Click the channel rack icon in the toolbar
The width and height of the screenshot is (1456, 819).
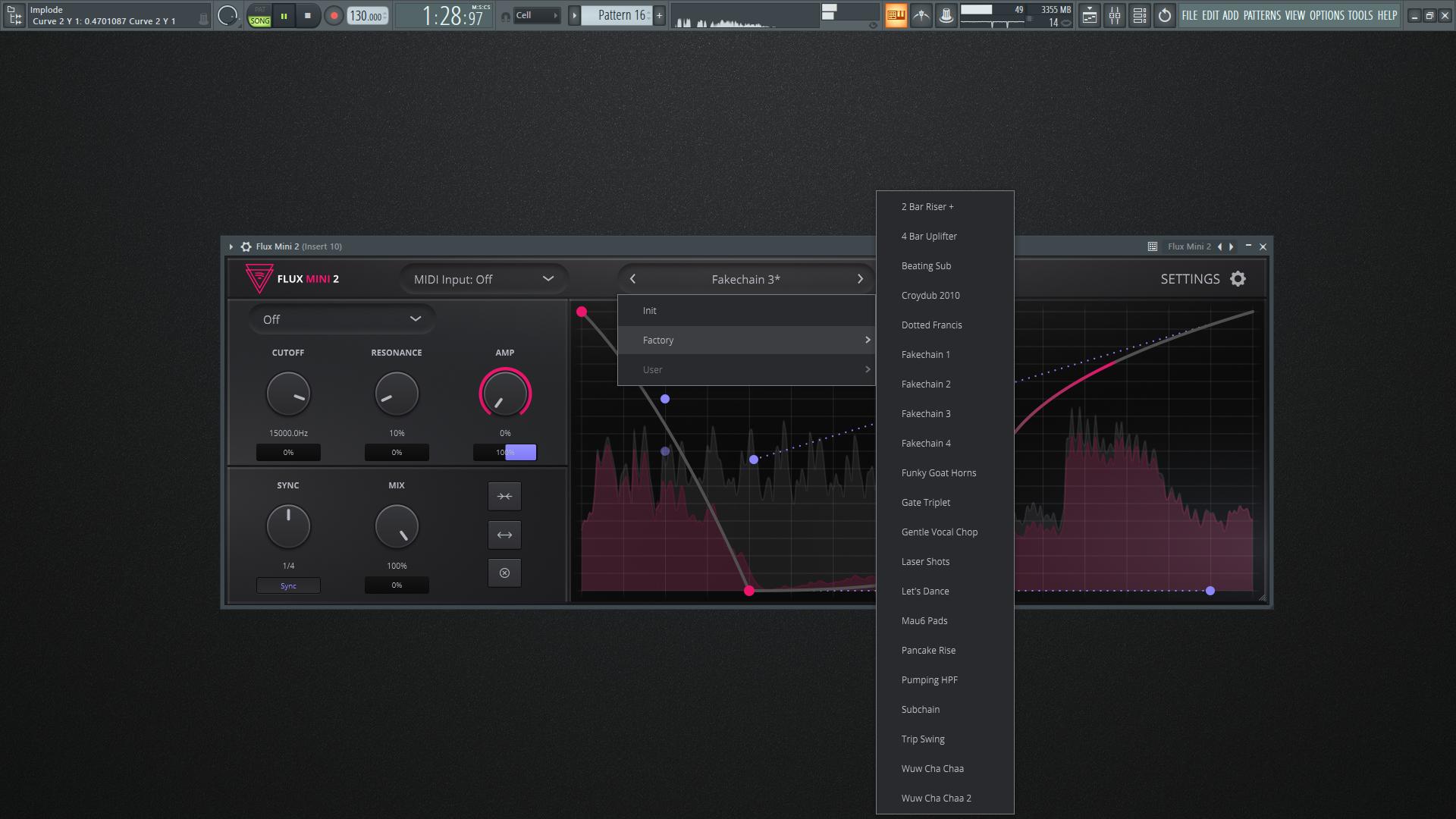tap(1139, 15)
